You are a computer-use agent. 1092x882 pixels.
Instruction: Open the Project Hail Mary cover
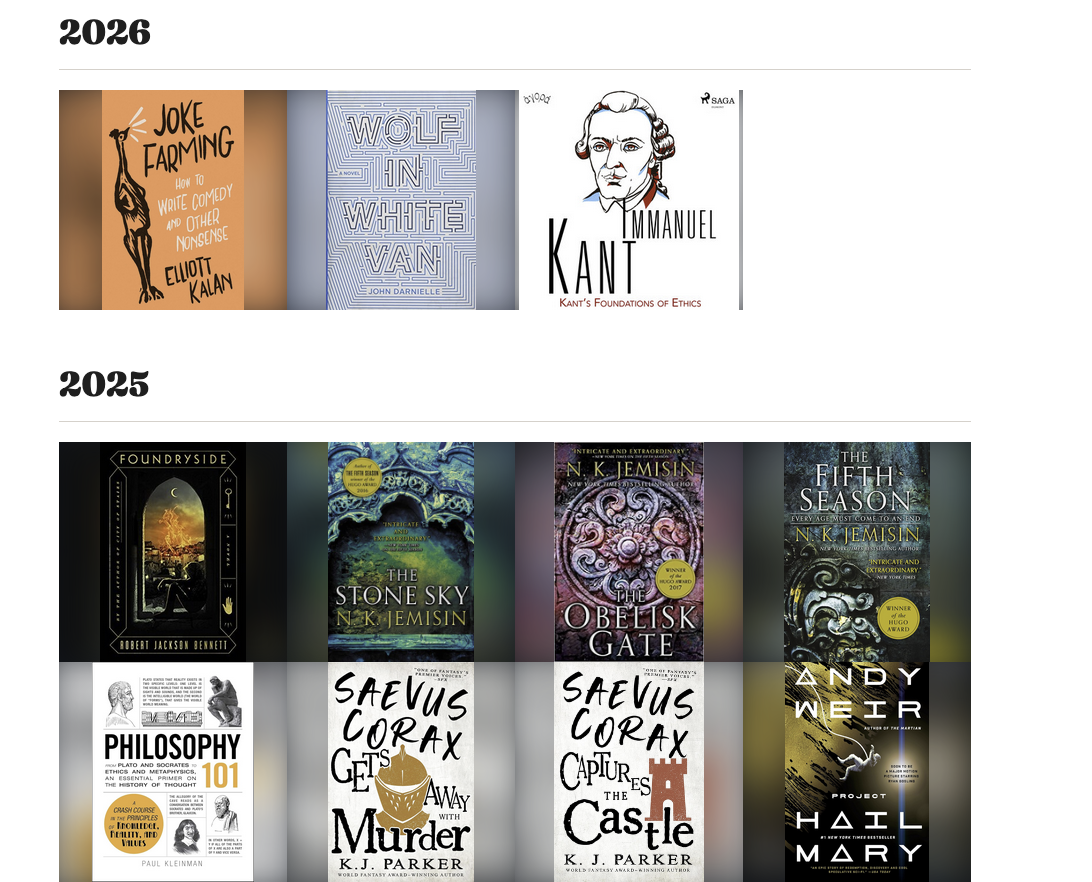click(x=857, y=772)
